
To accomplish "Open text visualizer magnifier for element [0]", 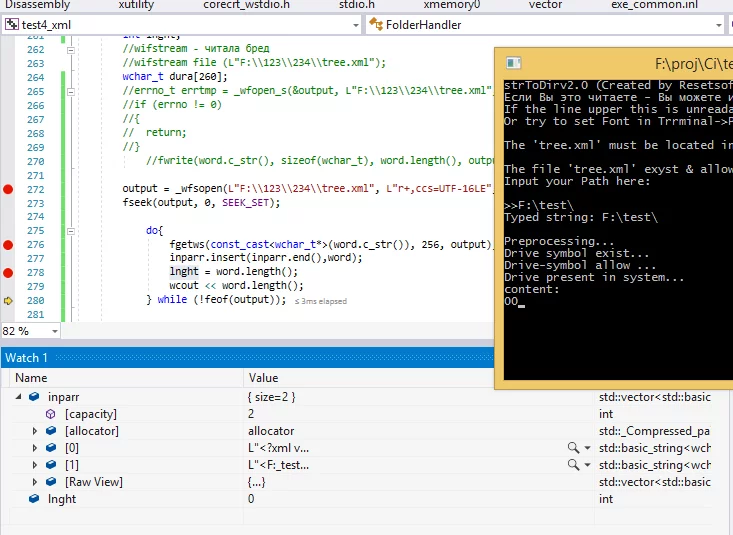I will pyautogui.click(x=572, y=448).
